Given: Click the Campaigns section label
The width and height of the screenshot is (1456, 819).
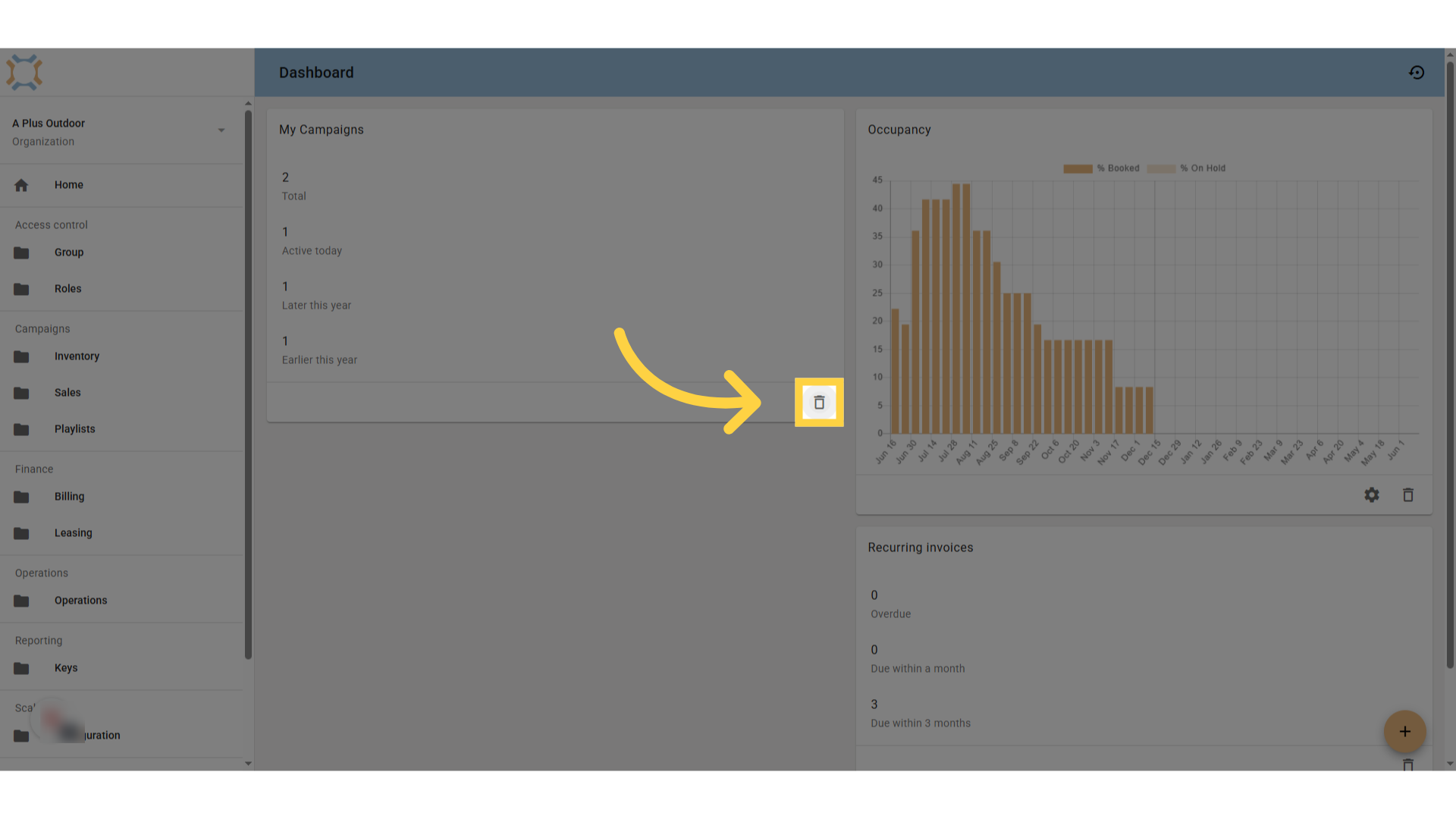Looking at the screenshot, I should pyautogui.click(x=42, y=329).
